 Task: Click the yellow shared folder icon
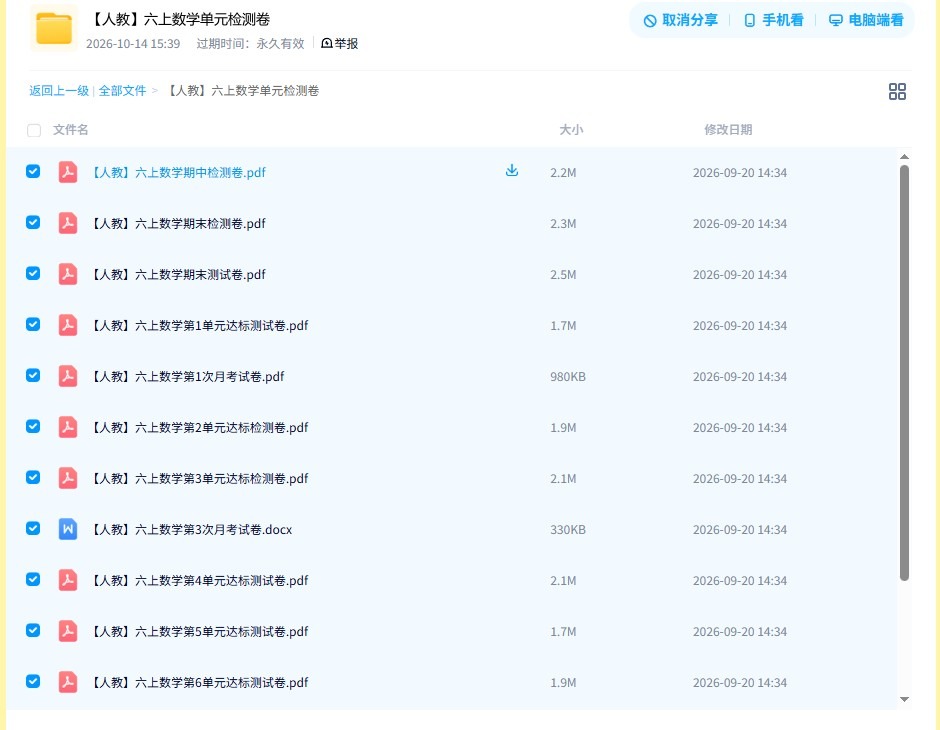coord(54,28)
